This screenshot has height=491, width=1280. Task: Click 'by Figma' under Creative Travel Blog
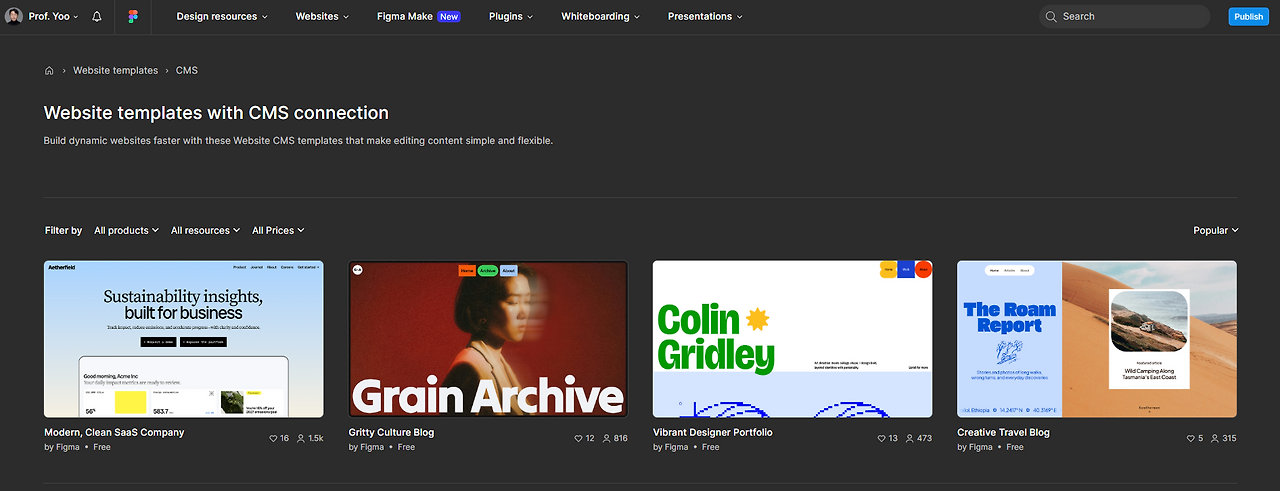977,448
